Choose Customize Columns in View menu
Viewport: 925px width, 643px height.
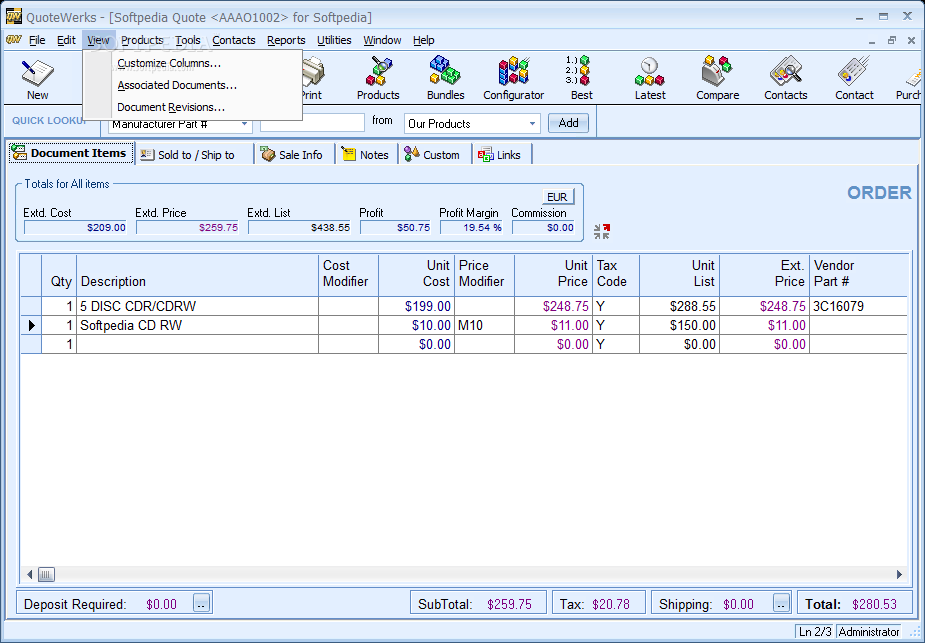(x=169, y=63)
